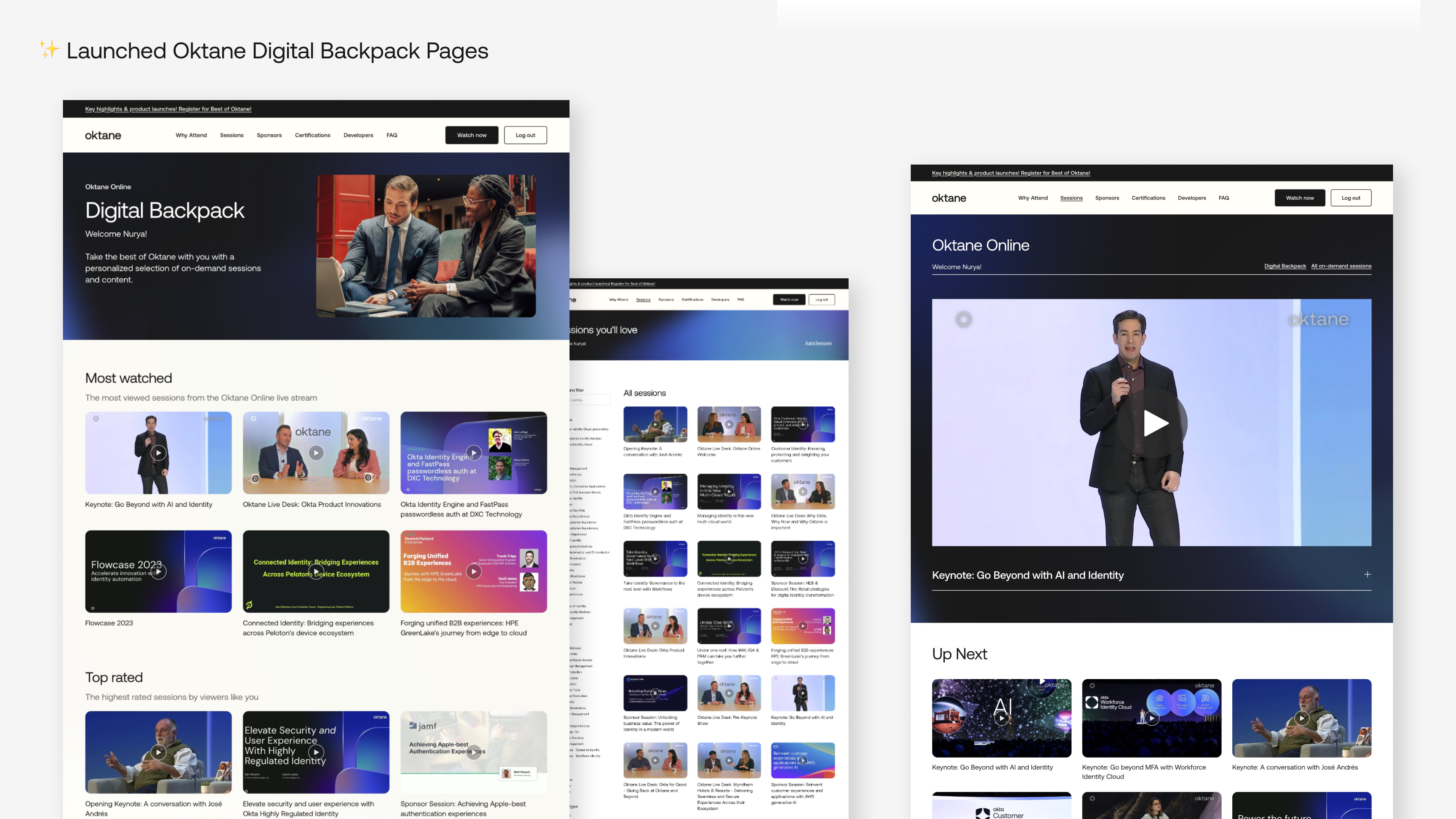Click Watch now on Oktane Online page
Viewport: 1456px width, 819px height.
1299,198
